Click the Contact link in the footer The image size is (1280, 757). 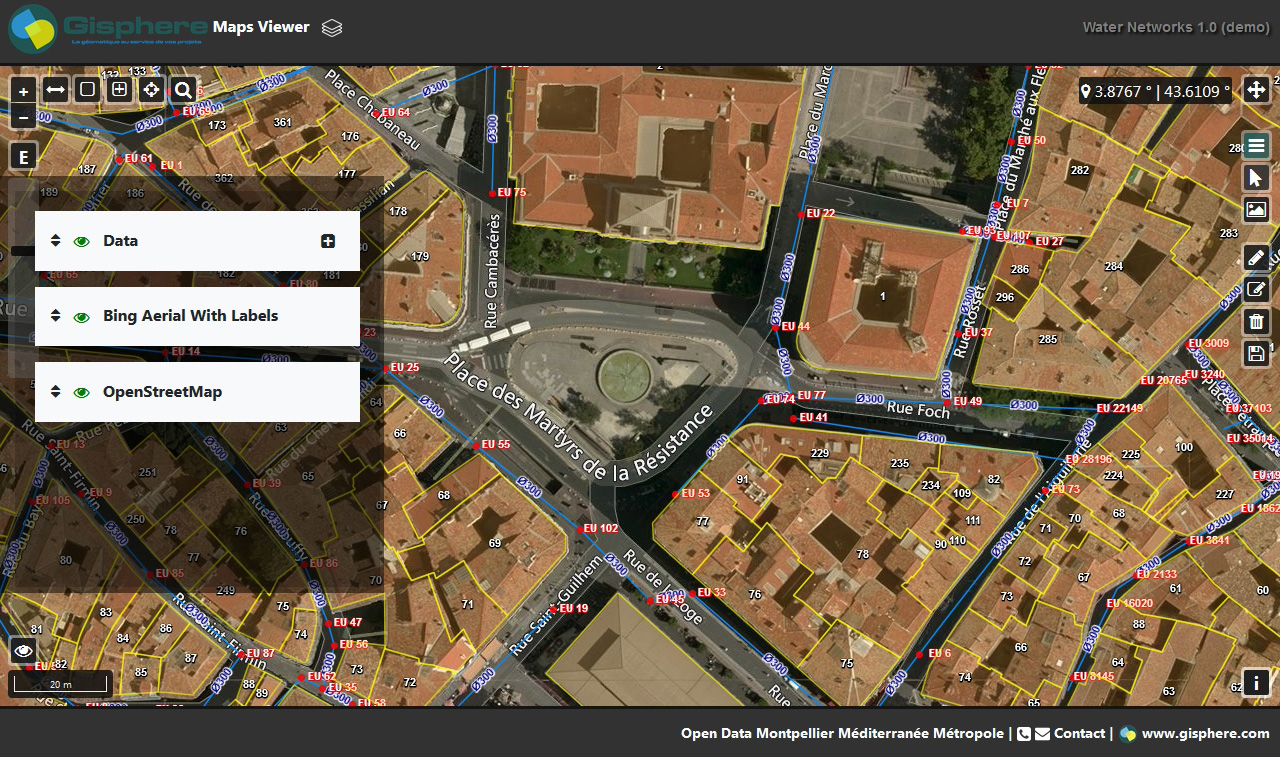[1080, 733]
